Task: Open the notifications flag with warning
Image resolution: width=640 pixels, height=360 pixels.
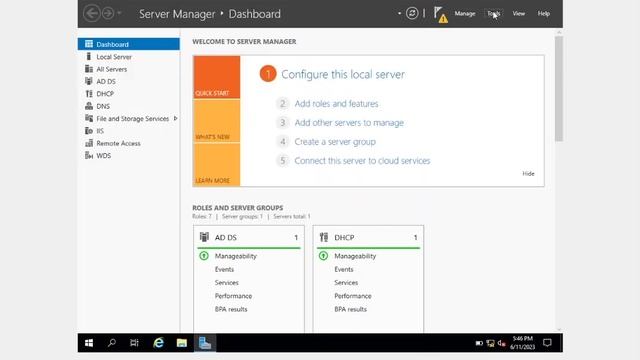Action: click(x=440, y=14)
